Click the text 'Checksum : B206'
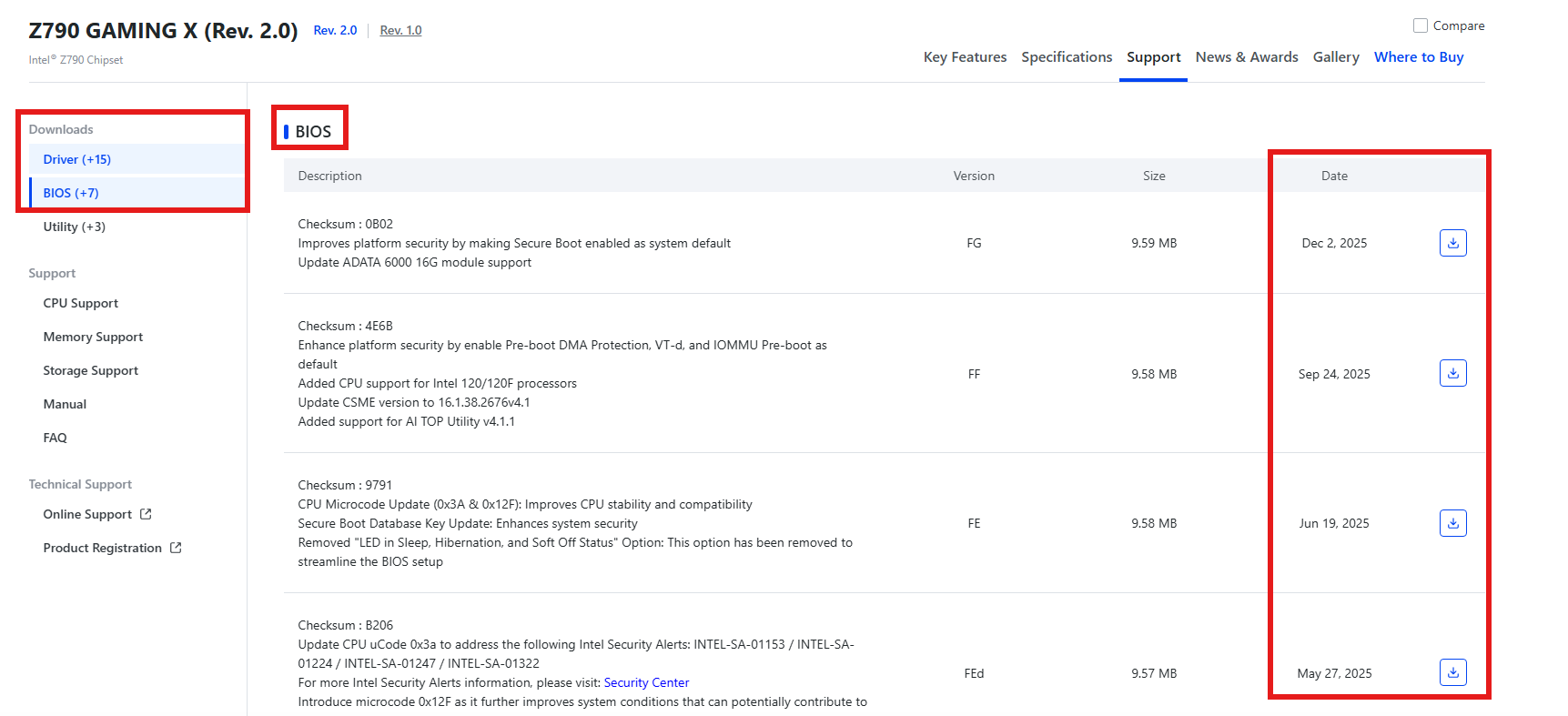1568x716 pixels. 346,625
